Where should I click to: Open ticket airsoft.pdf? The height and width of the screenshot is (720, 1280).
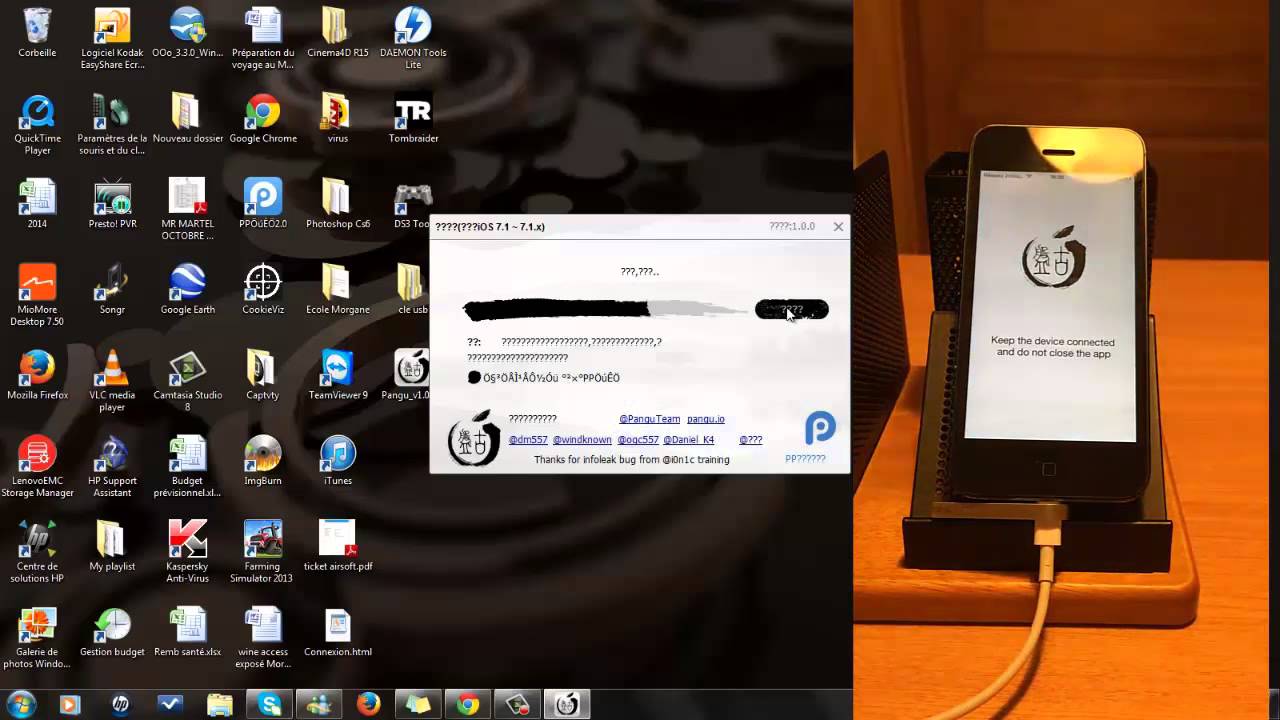point(338,546)
